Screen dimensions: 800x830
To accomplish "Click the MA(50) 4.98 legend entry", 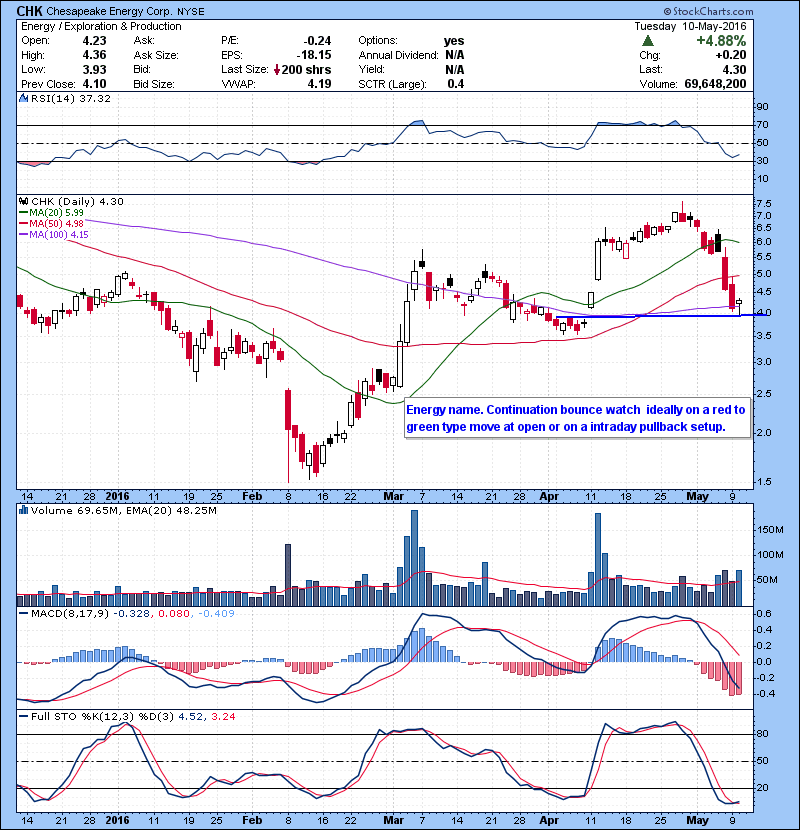I will point(52,223).
